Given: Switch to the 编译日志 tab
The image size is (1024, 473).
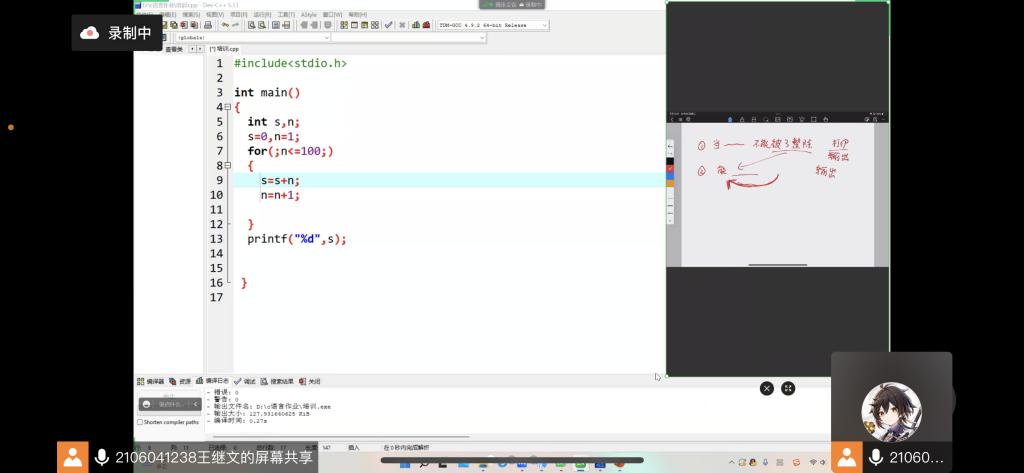Looking at the screenshot, I should click(x=214, y=381).
